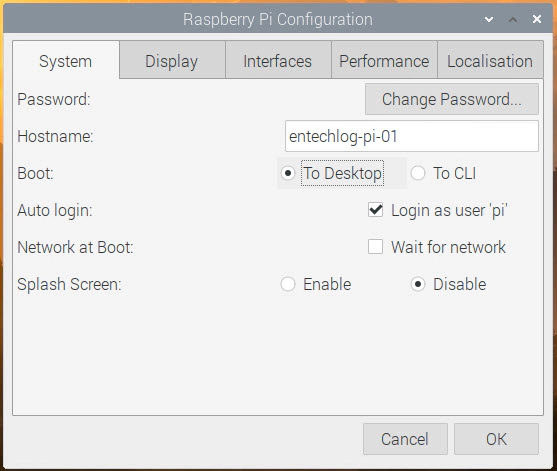
Task: Click the Change Password button
Action: 451,99
